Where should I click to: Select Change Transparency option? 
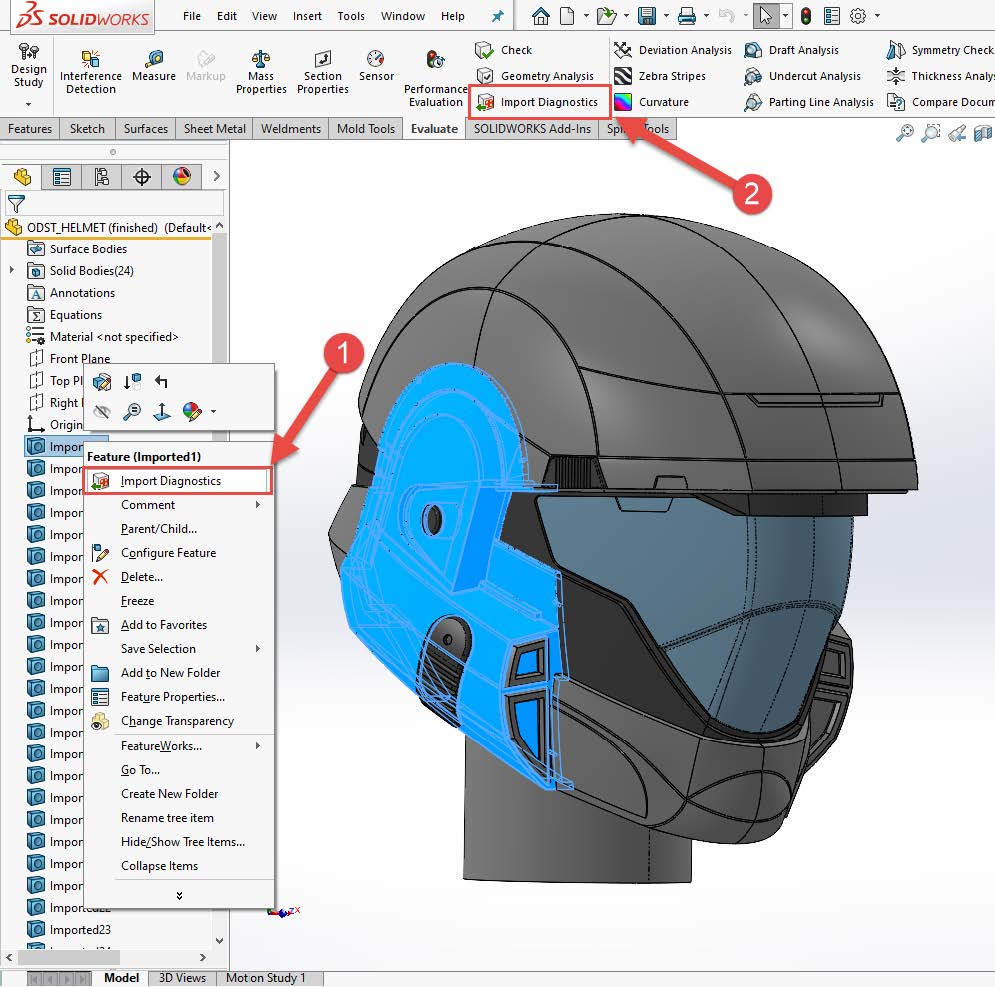click(x=178, y=721)
